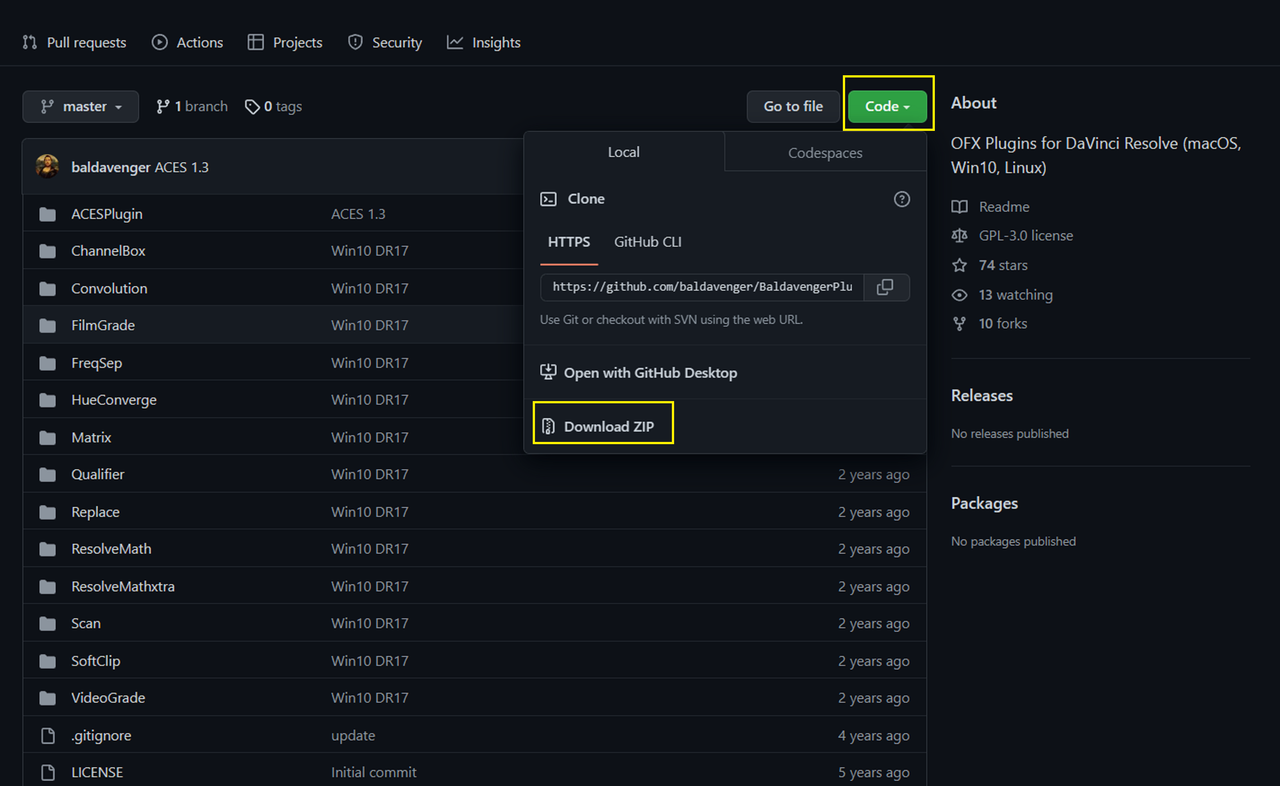Open the Insights tab

tap(484, 42)
